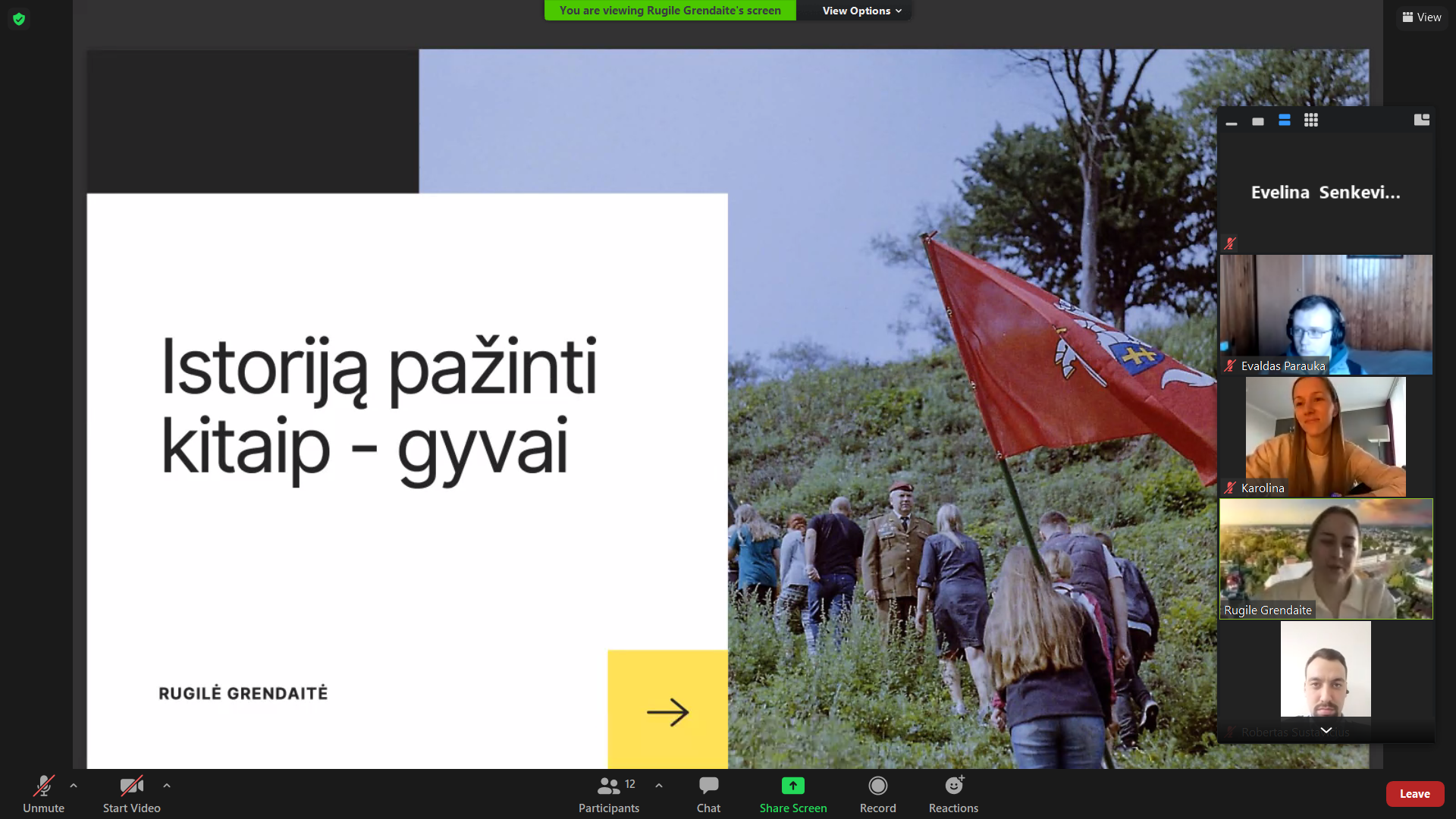Open video settings arrow beside Start Video
The width and height of the screenshot is (1456, 819).
click(167, 786)
